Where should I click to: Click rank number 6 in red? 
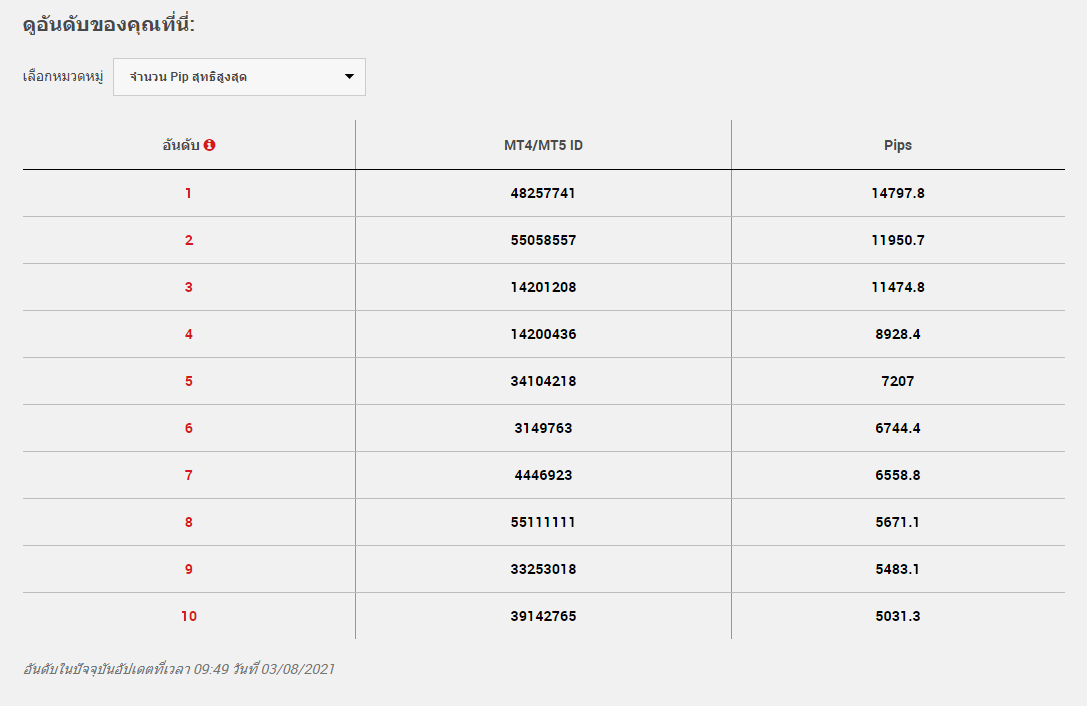(x=189, y=428)
